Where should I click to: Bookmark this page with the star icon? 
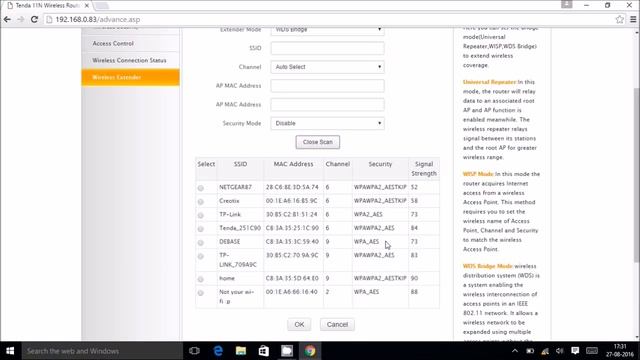coord(620,19)
